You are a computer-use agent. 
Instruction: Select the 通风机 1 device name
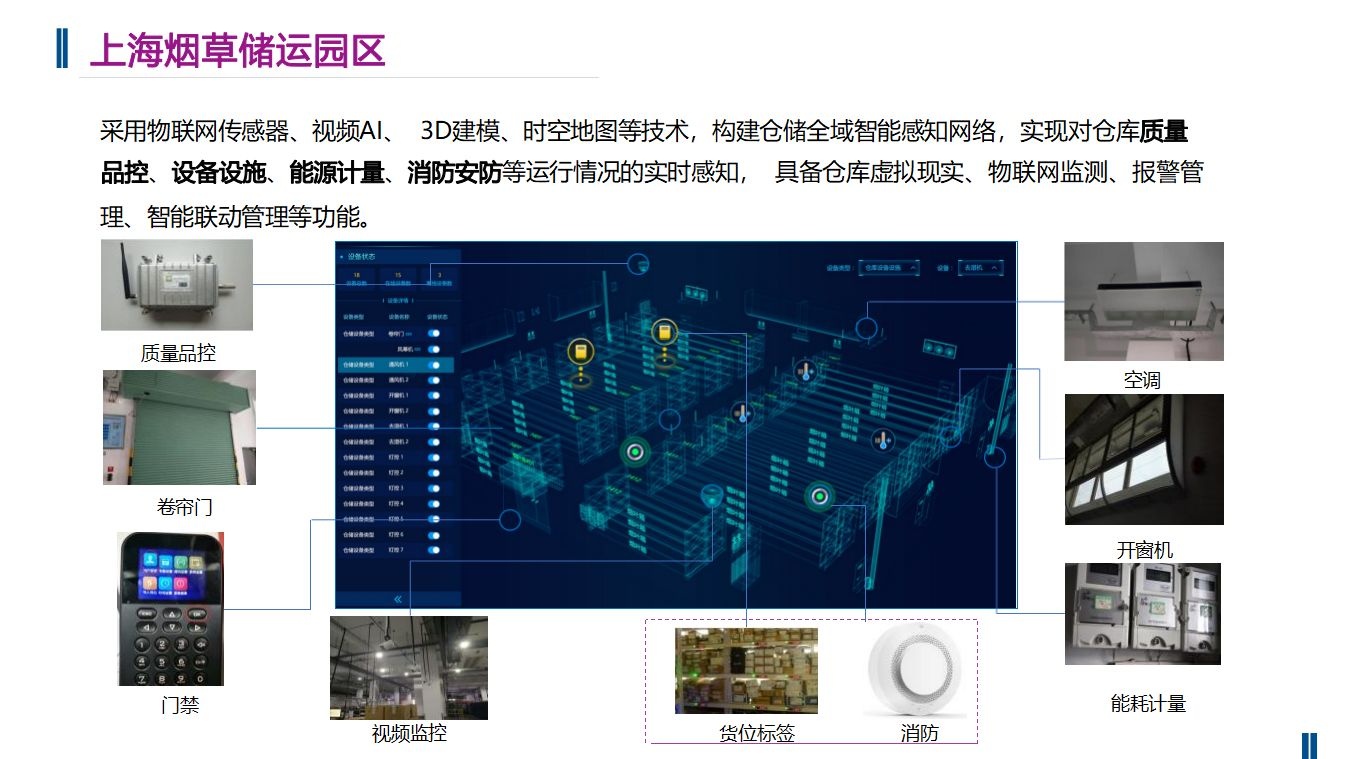(x=398, y=365)
